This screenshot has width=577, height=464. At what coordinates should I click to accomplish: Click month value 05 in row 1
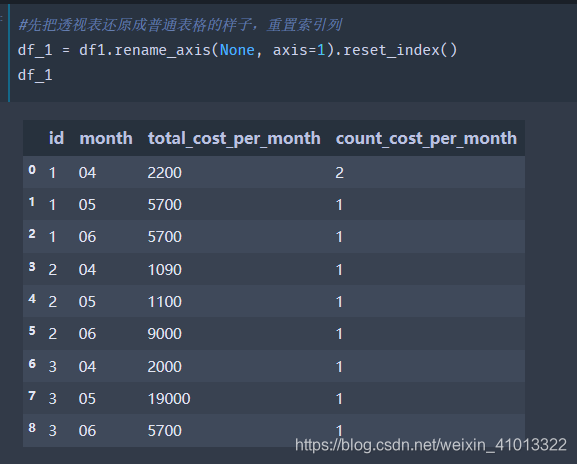(x=87, y=205)
